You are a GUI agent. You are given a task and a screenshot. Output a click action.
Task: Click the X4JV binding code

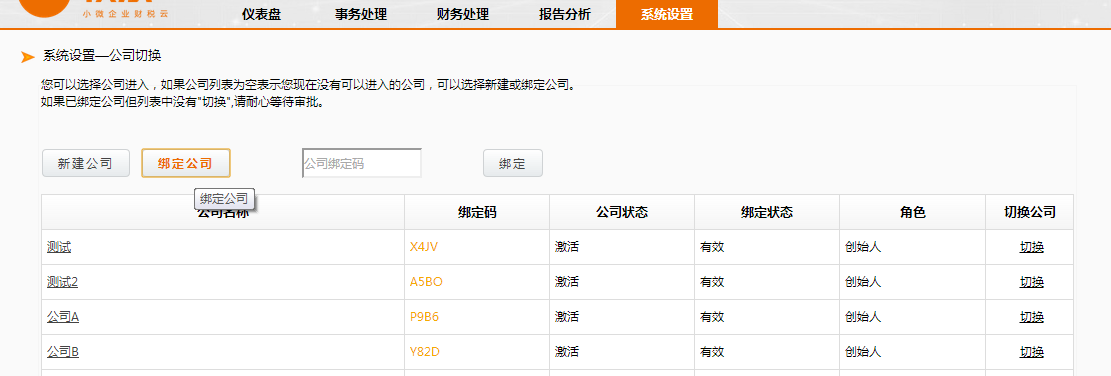pyautogui.click(x=425, y=247)
